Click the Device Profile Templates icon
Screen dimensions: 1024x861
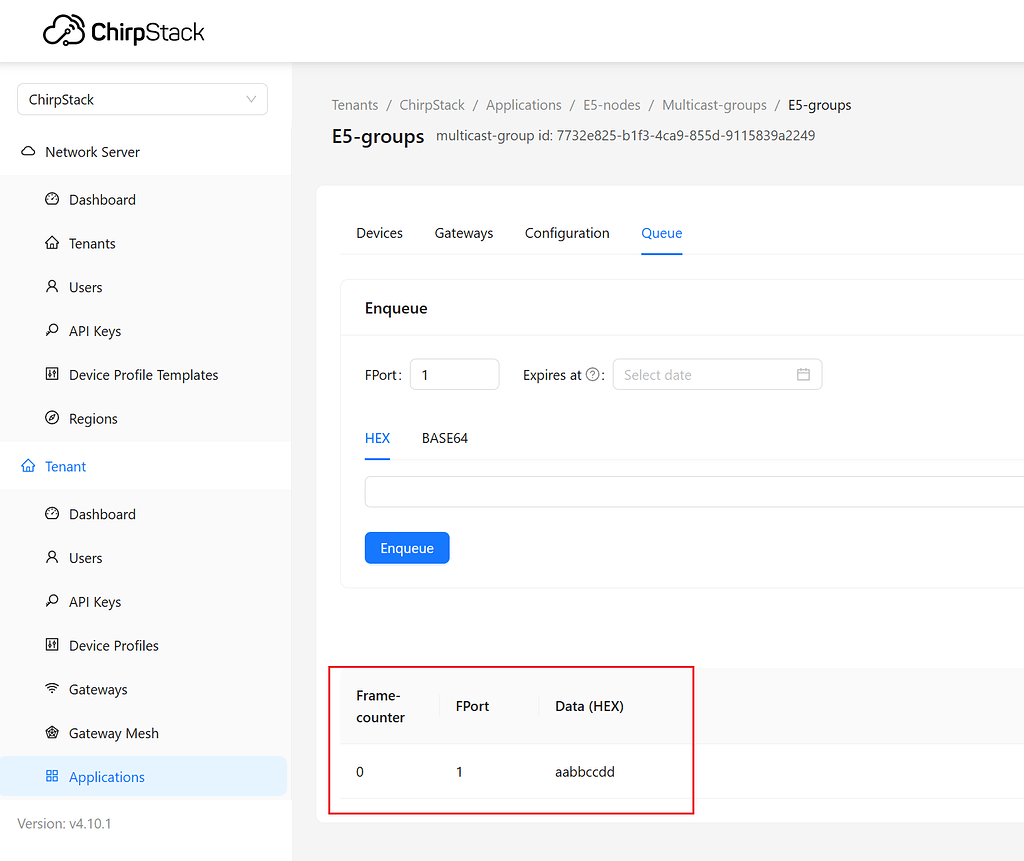(53, 374)
